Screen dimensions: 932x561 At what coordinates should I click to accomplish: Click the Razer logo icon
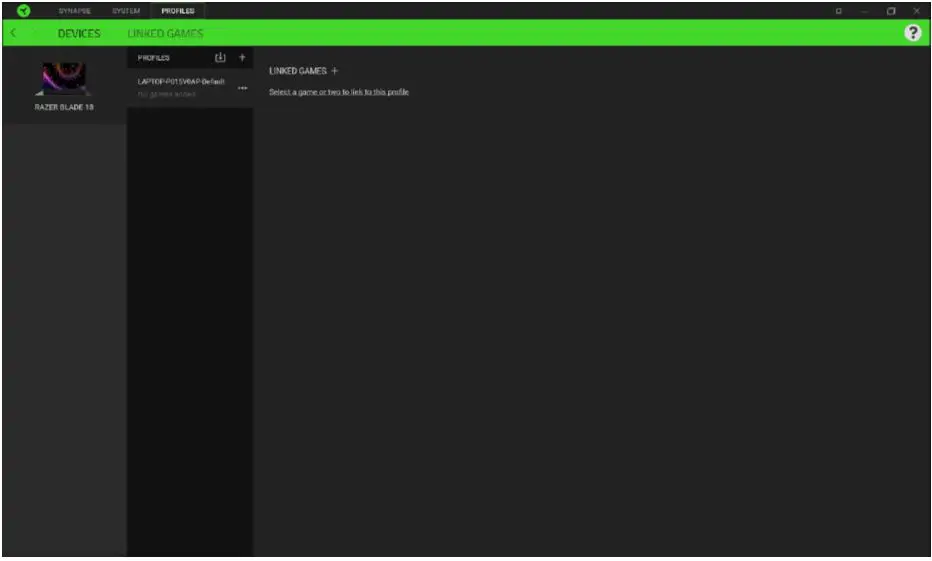(23, 11)
